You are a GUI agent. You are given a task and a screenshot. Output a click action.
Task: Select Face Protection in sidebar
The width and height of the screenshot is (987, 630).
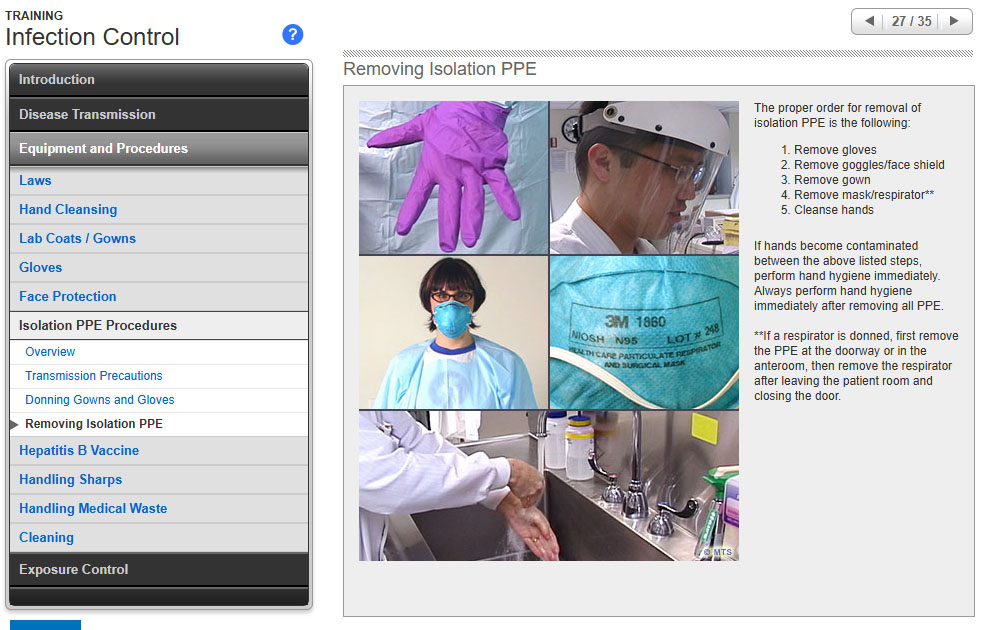click(x=68, y=297)
